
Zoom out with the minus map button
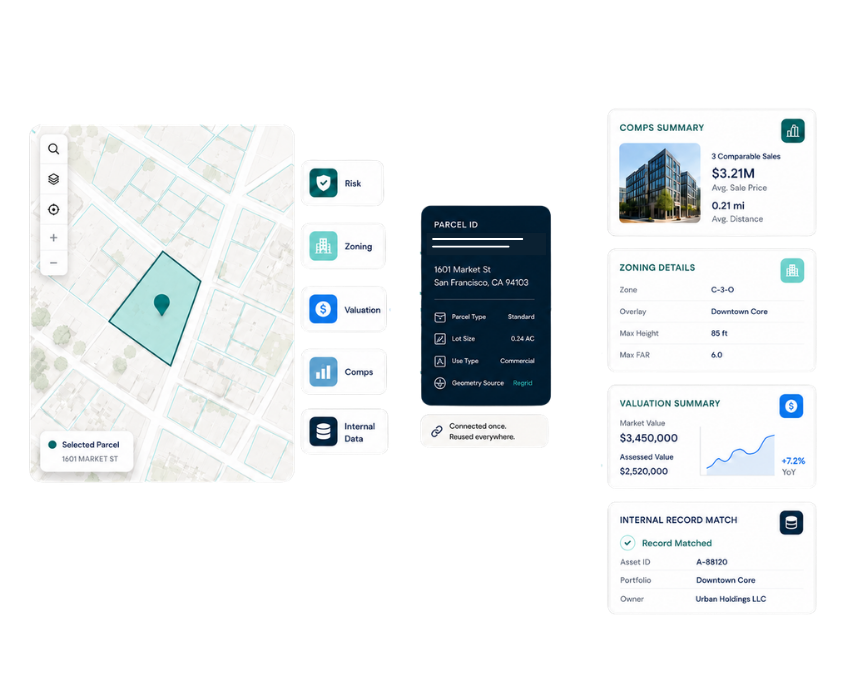(53, 263)
